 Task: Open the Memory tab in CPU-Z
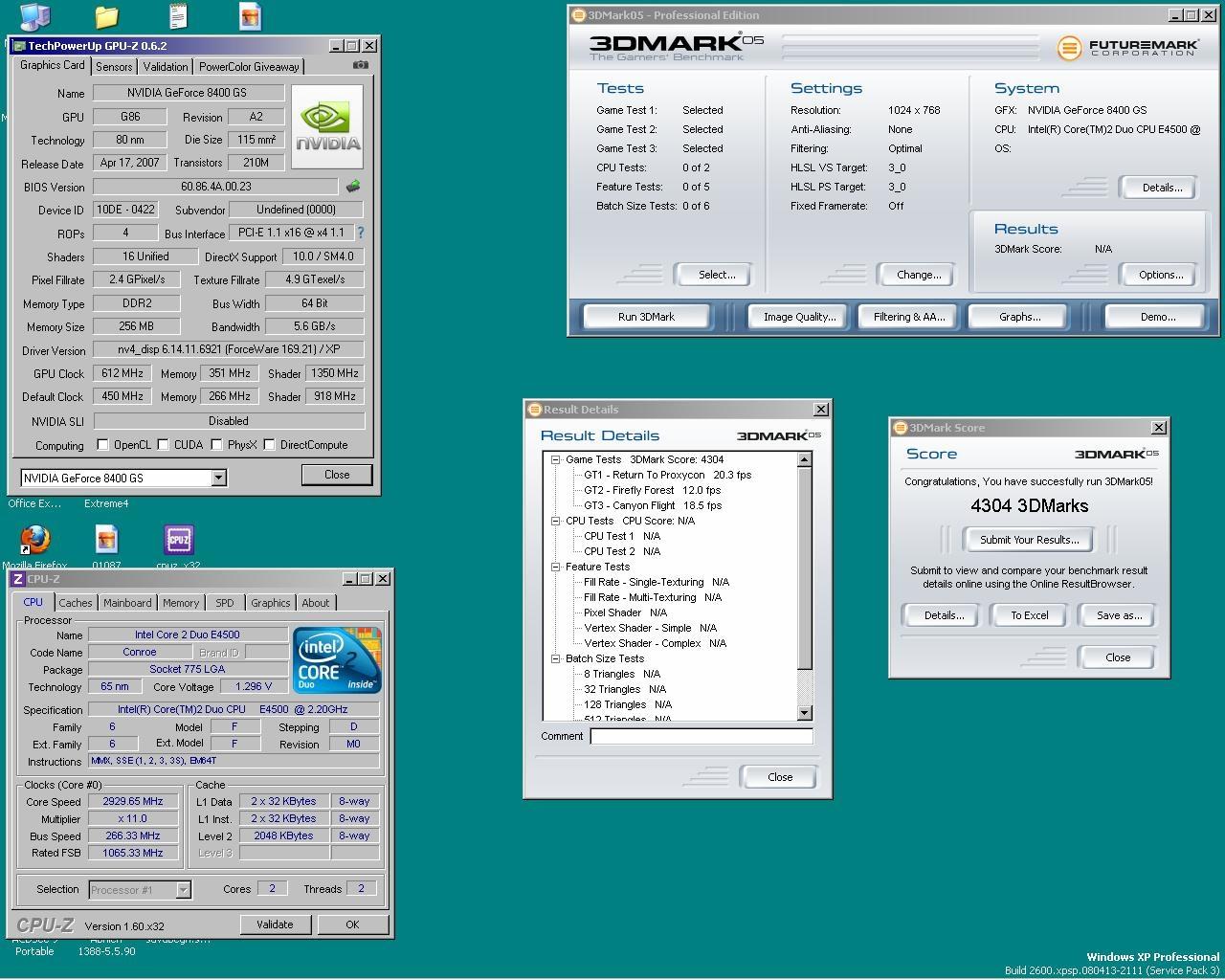pos(181,603)
